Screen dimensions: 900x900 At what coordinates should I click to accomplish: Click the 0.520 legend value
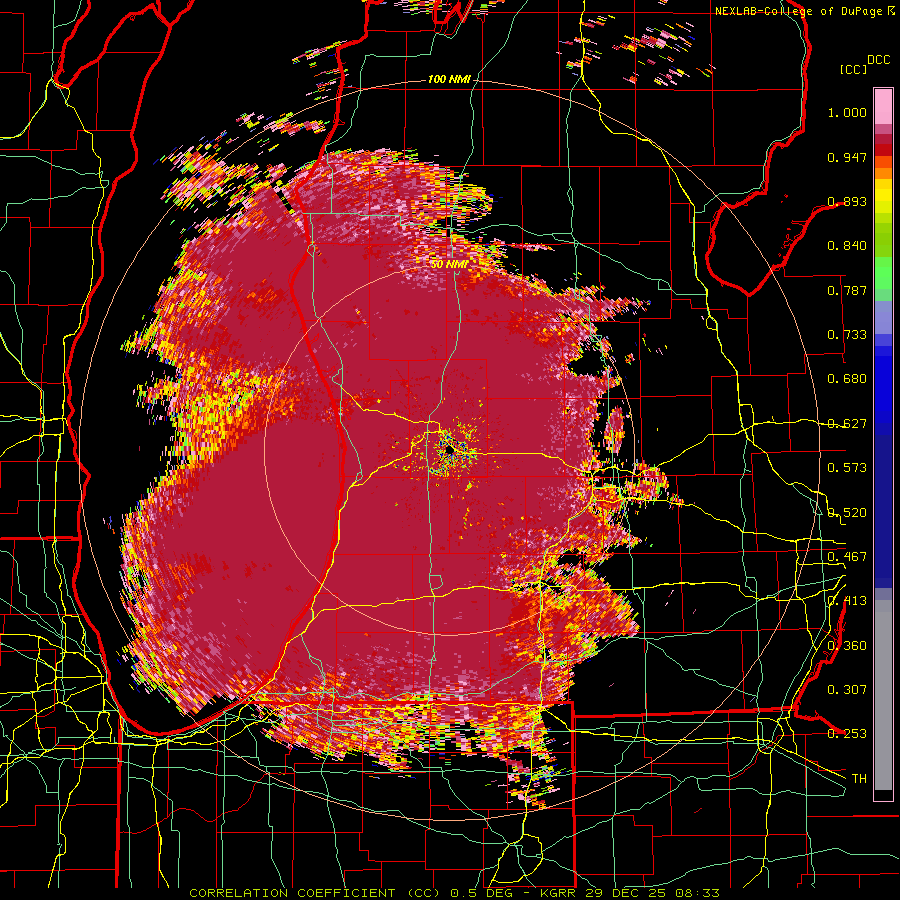pyautogui.click(x=847, y=513)
